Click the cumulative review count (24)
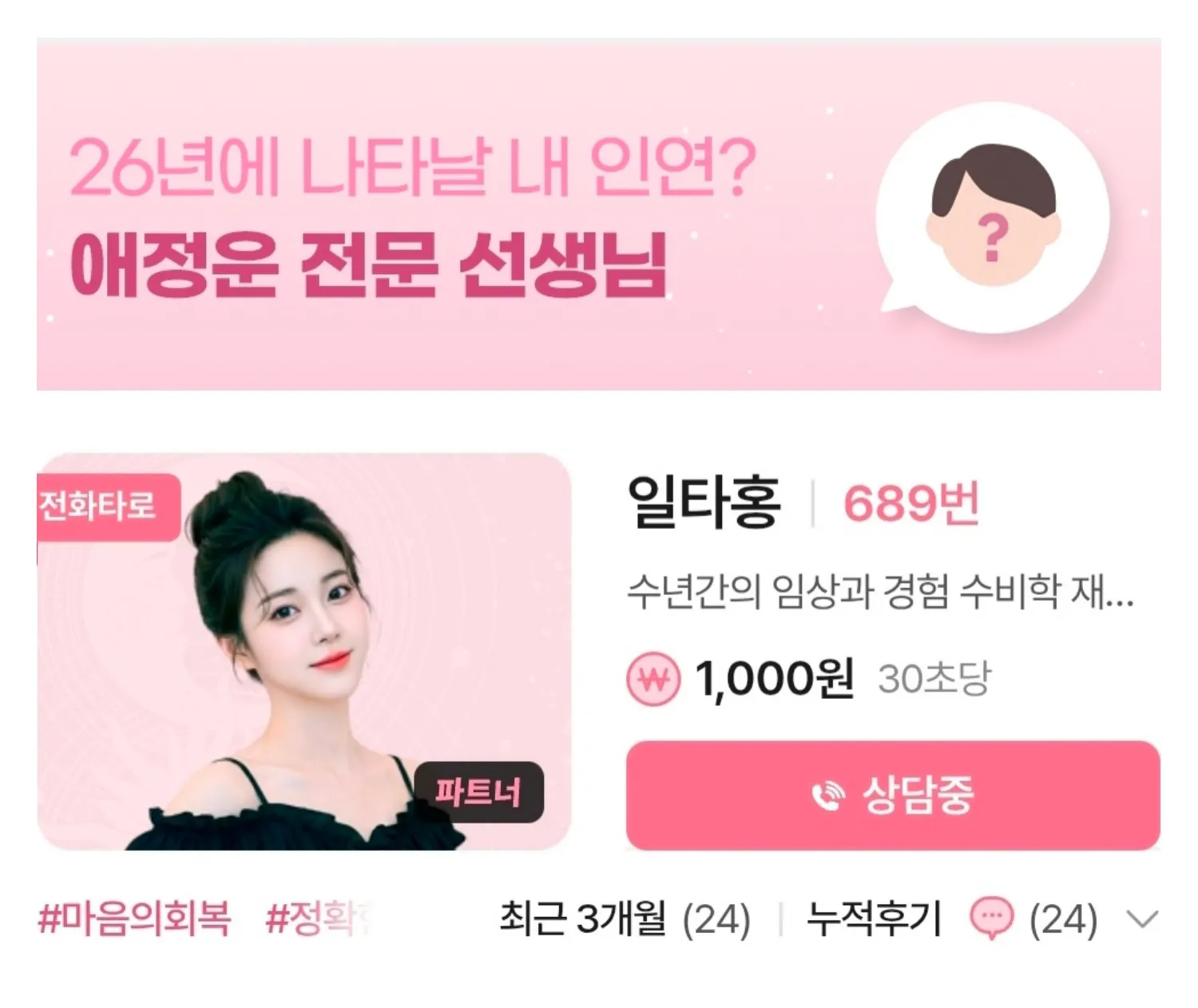1198x1008 pixels. click(x=1063, y=919)
